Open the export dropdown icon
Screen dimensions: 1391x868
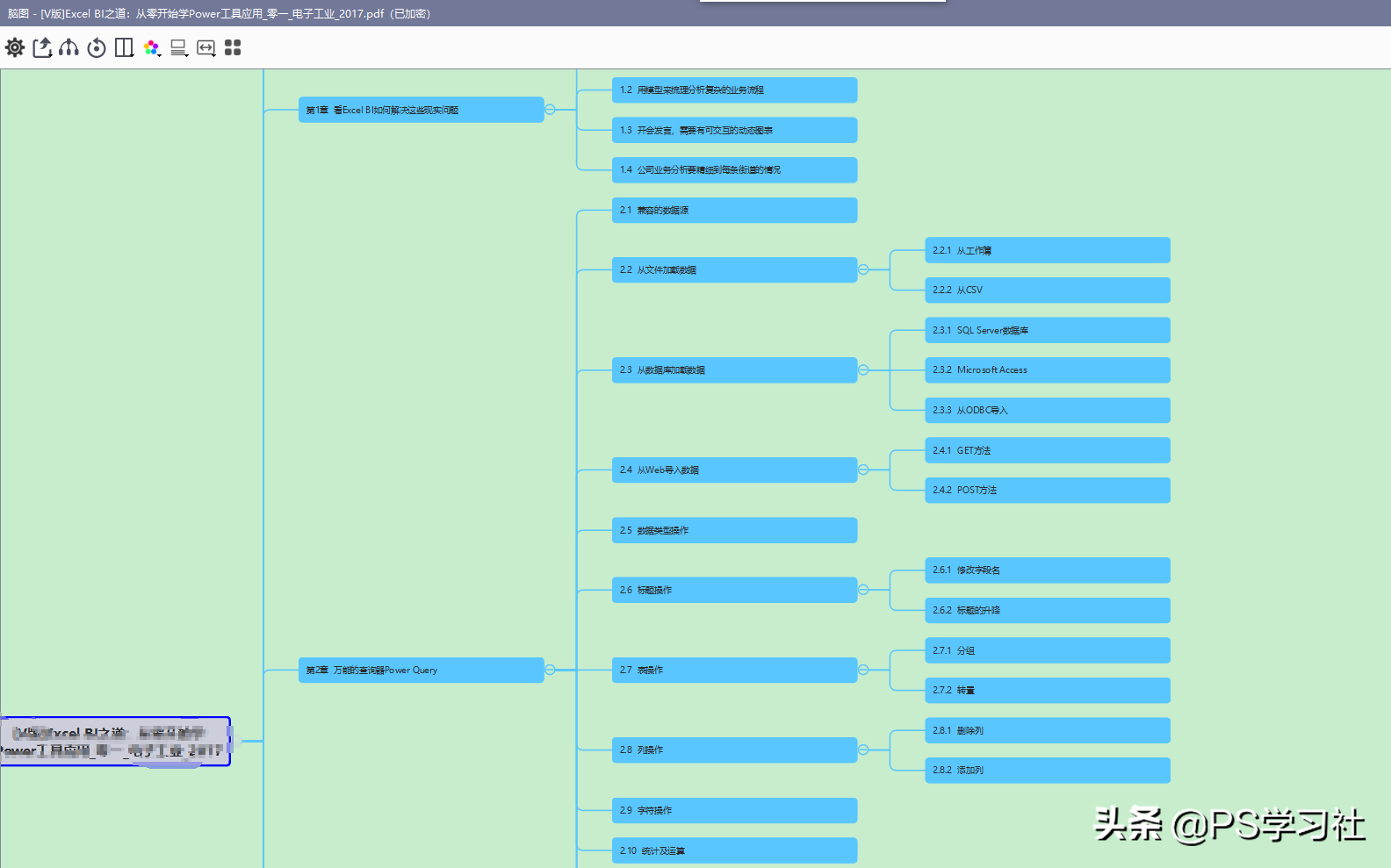(x=42, y=47)
